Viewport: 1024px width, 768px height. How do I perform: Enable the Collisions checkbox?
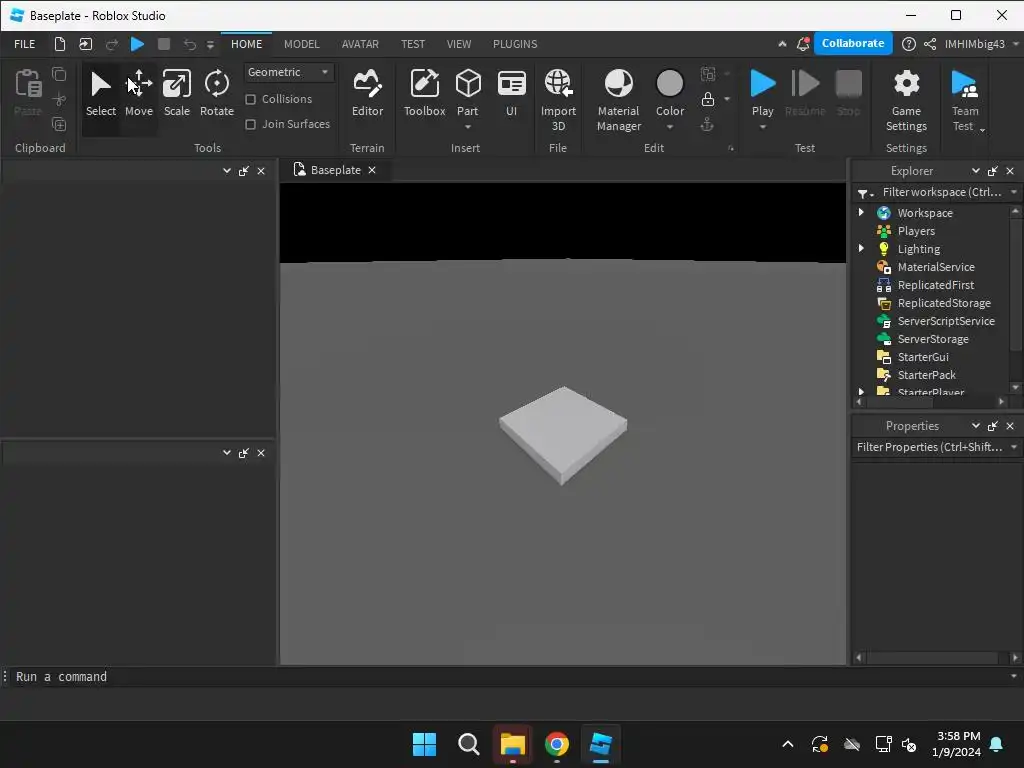point(250,99)
